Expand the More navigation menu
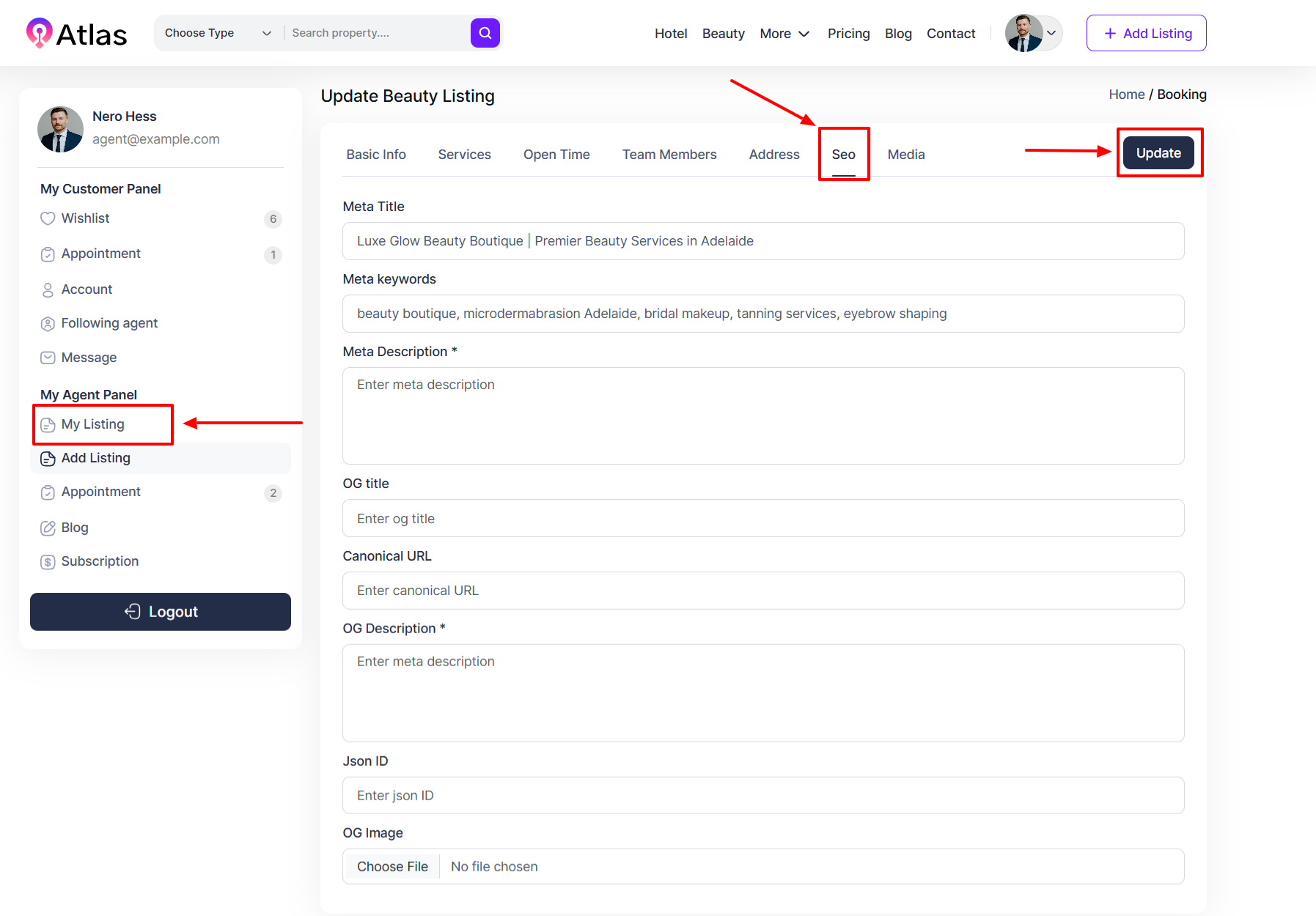 coord(784,34)
